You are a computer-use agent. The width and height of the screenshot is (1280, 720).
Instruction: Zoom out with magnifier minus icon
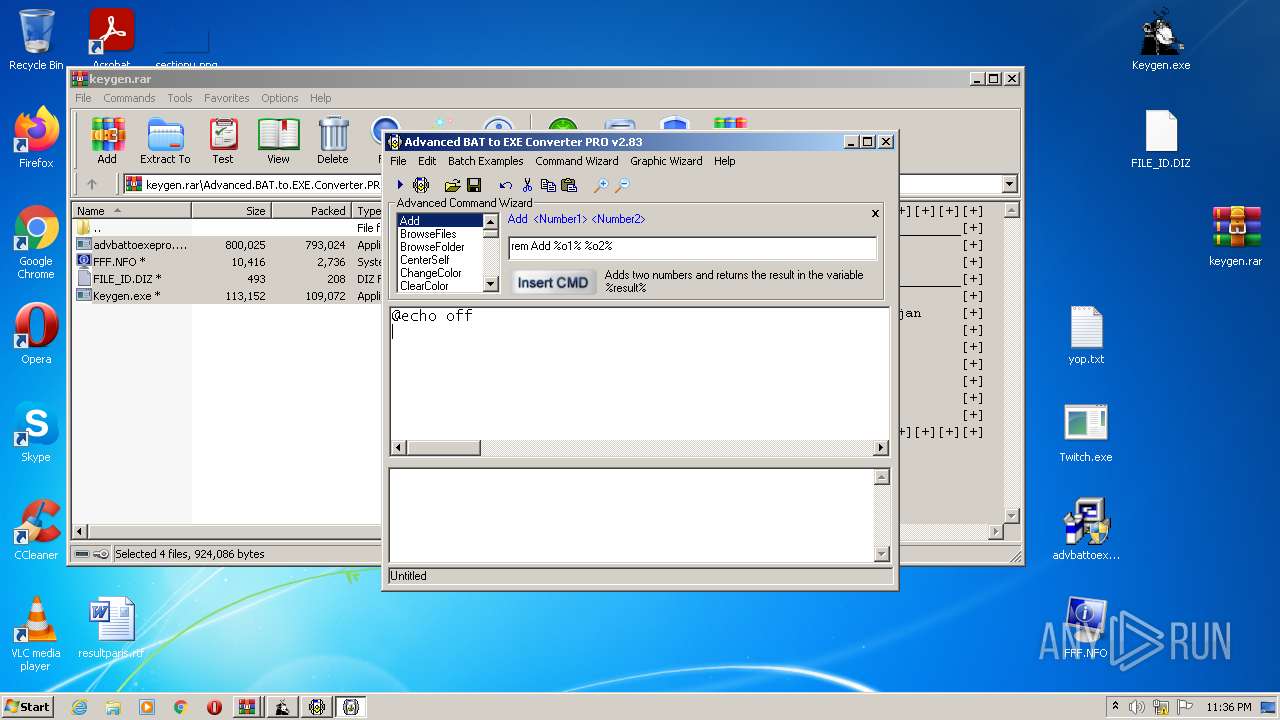pyautogui.click(x=622, y=185)
